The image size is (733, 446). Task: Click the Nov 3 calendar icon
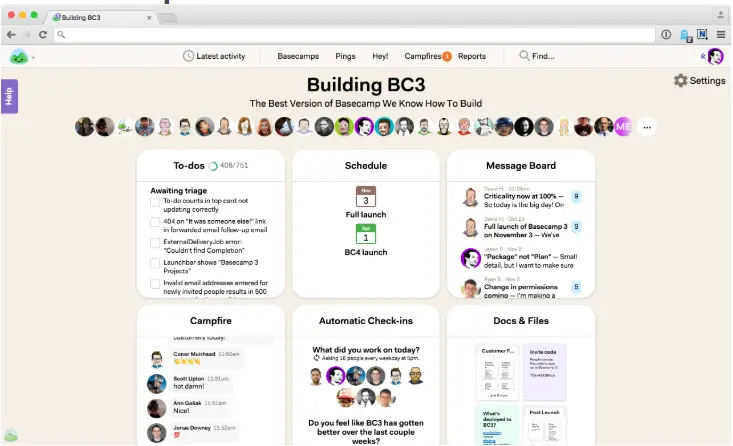pos(366,196)
